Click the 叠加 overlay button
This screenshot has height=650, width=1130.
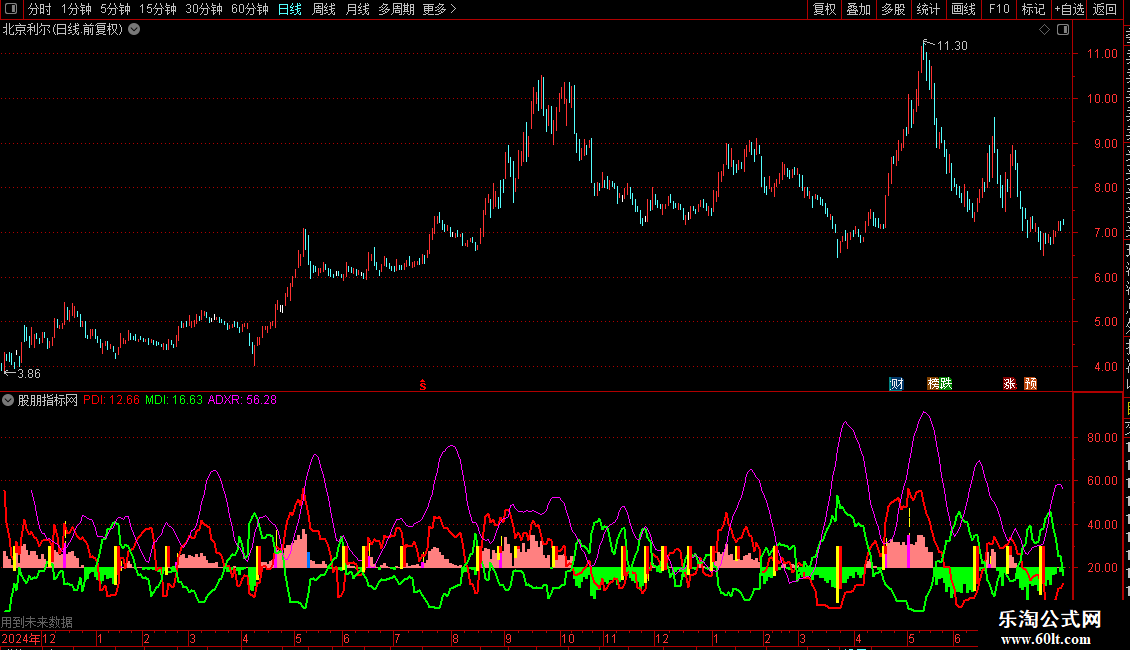(x=858, y=9)
